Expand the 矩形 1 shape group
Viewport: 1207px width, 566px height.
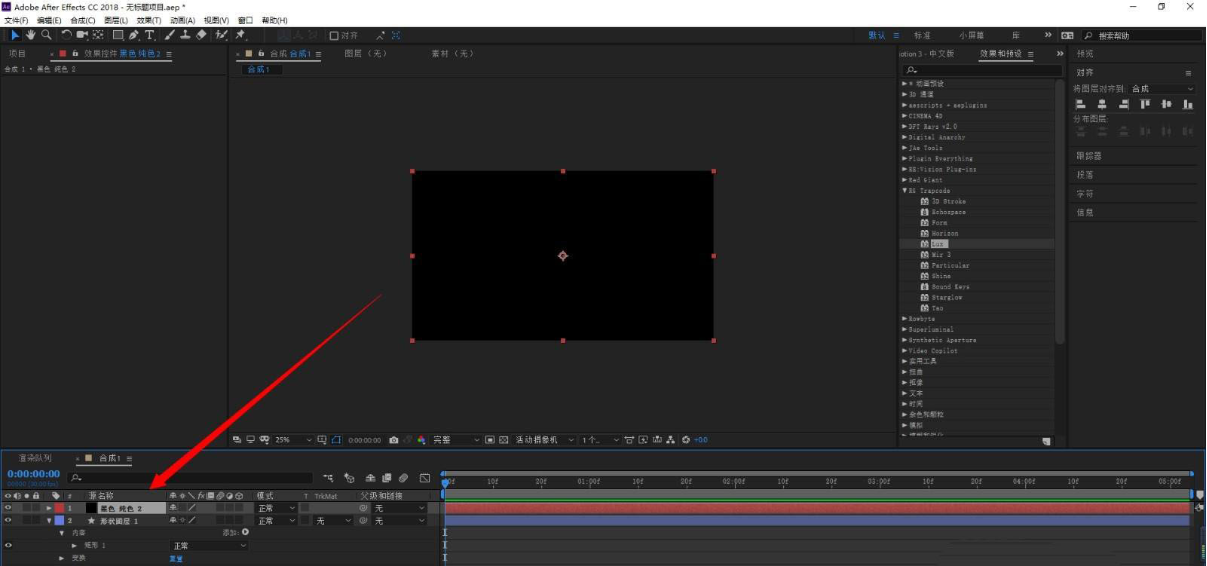(74, 546)
